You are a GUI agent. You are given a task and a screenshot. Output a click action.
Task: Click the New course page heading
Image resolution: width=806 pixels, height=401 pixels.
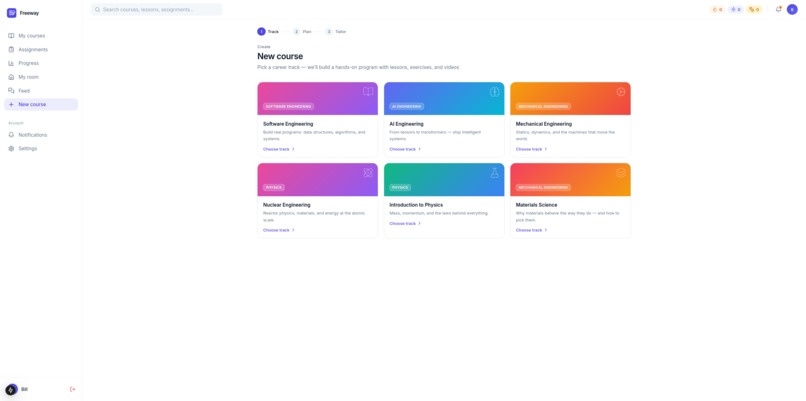click(280, 57)
